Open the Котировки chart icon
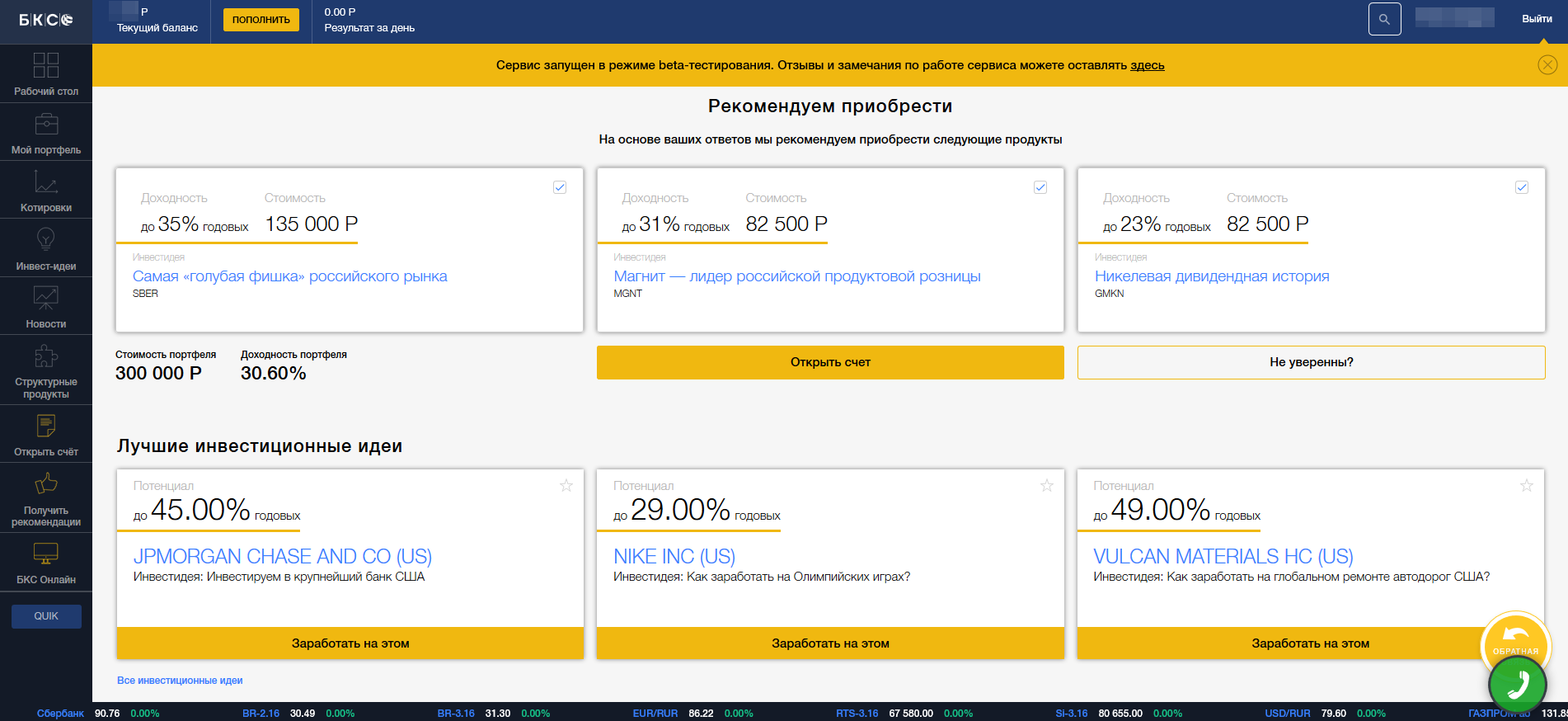1568x721 pixels. [46, 181]
